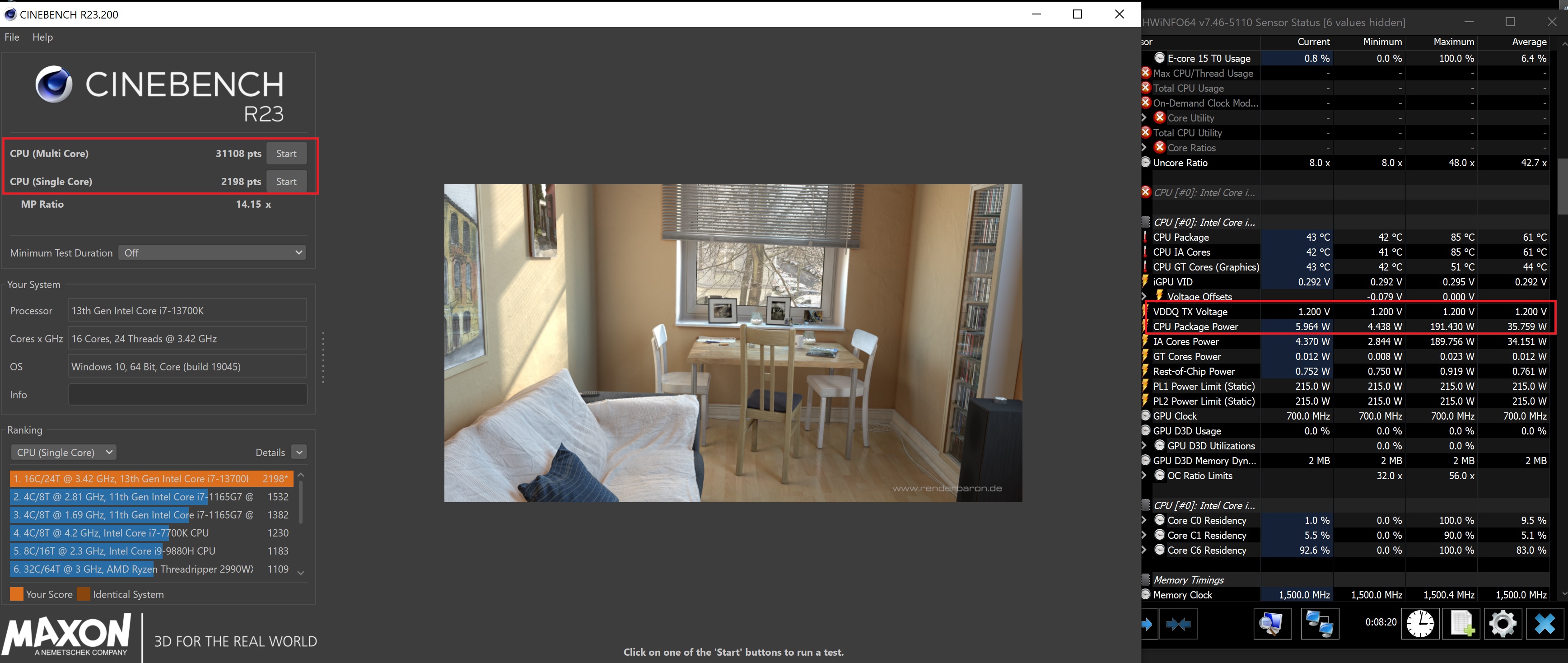The height and width of the screenshot is (663, 1568).
Task: Click the red X icon beside Total CPU Usage
Action: coord(1146,88)
